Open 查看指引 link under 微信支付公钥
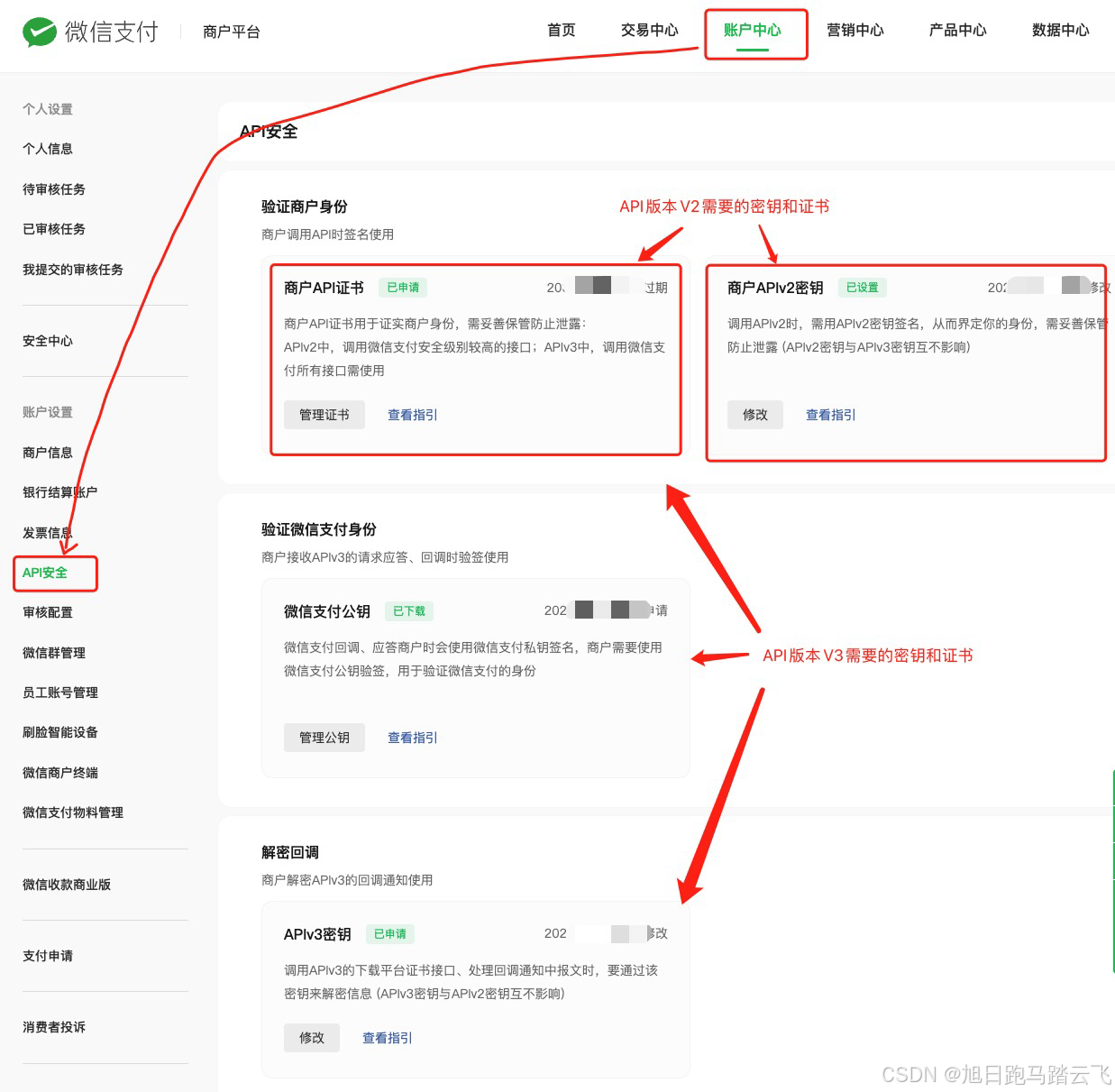The height and width of the screenshot is (1092, 1115). 413,738
